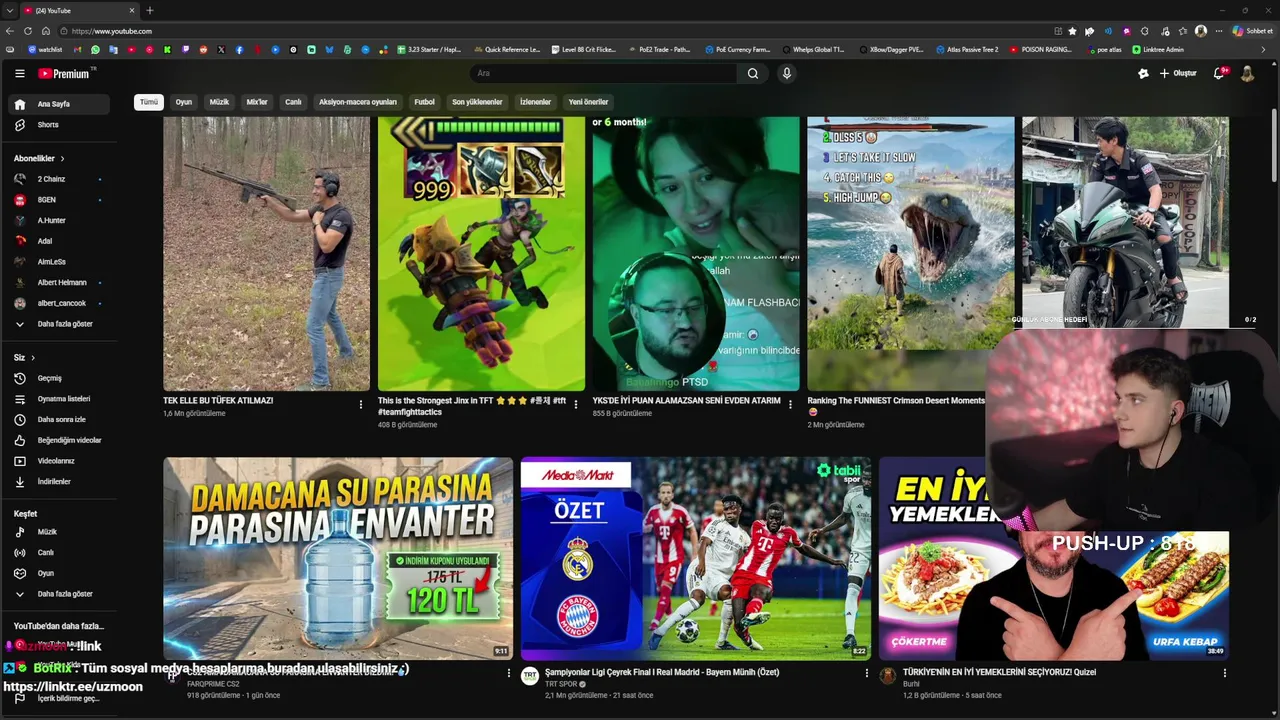The image size is (1280, 720).
Task: Open Canlı under Keşfet
Action: (60, 553)
